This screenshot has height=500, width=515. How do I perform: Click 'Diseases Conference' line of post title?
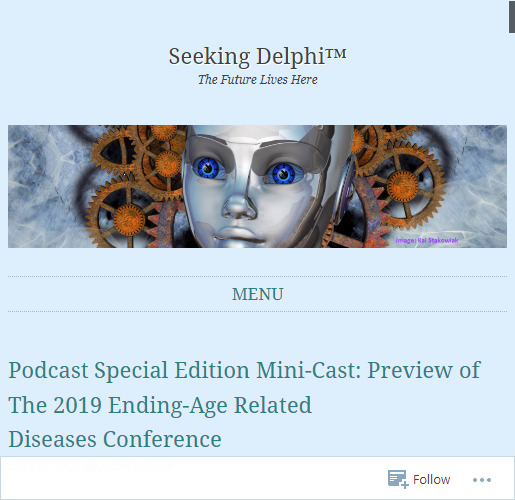(115, 439)
